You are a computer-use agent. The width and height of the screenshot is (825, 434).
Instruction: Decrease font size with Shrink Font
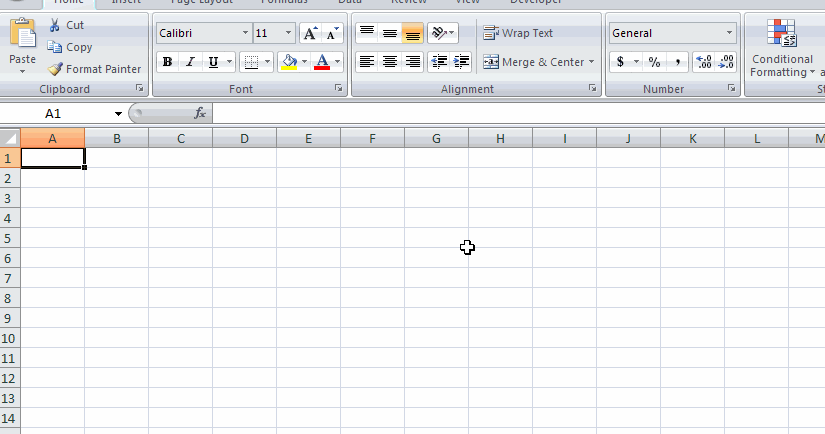pyautogui.click(x=332, y=33)
